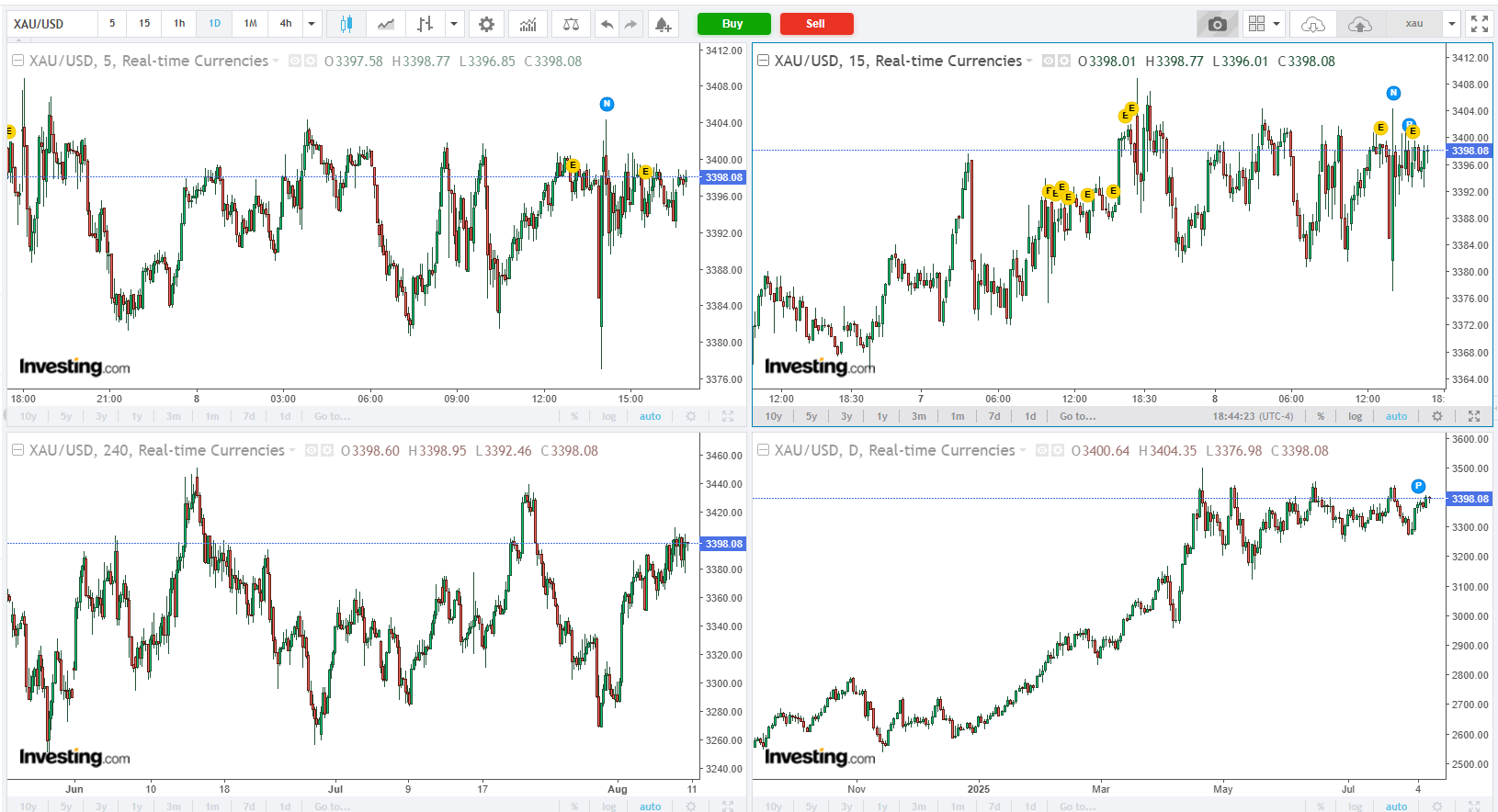
Task: Open saved layouts dropdown beside xau
Action: coord(1452,24)
